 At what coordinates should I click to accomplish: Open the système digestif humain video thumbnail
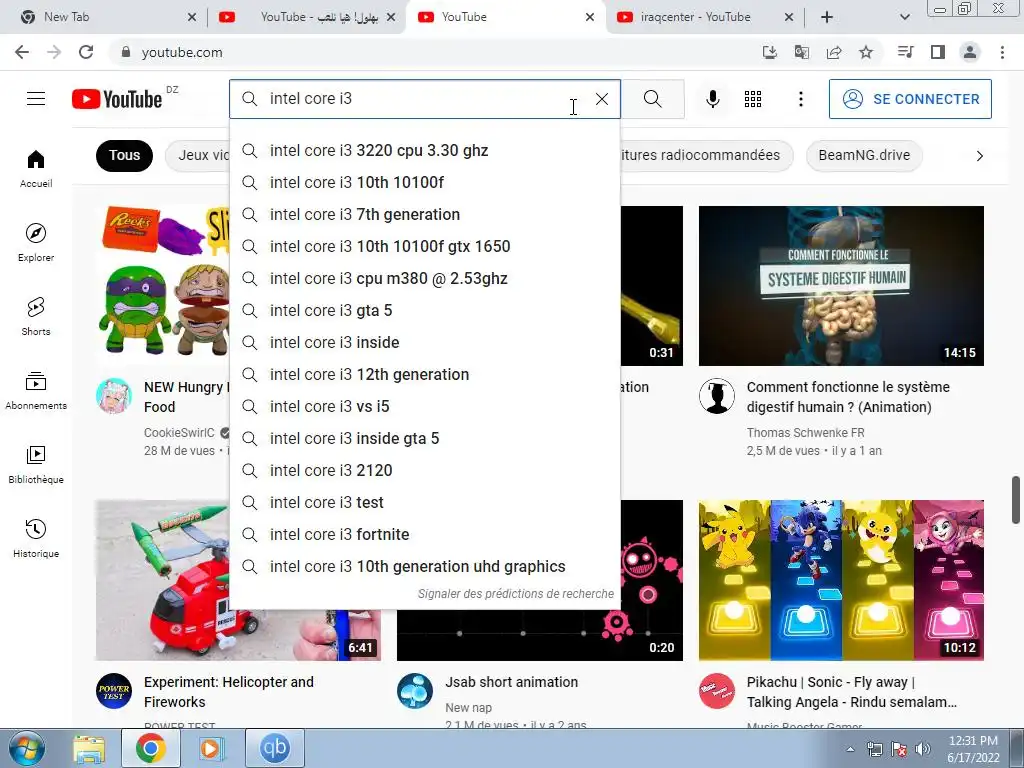(841, 286)
